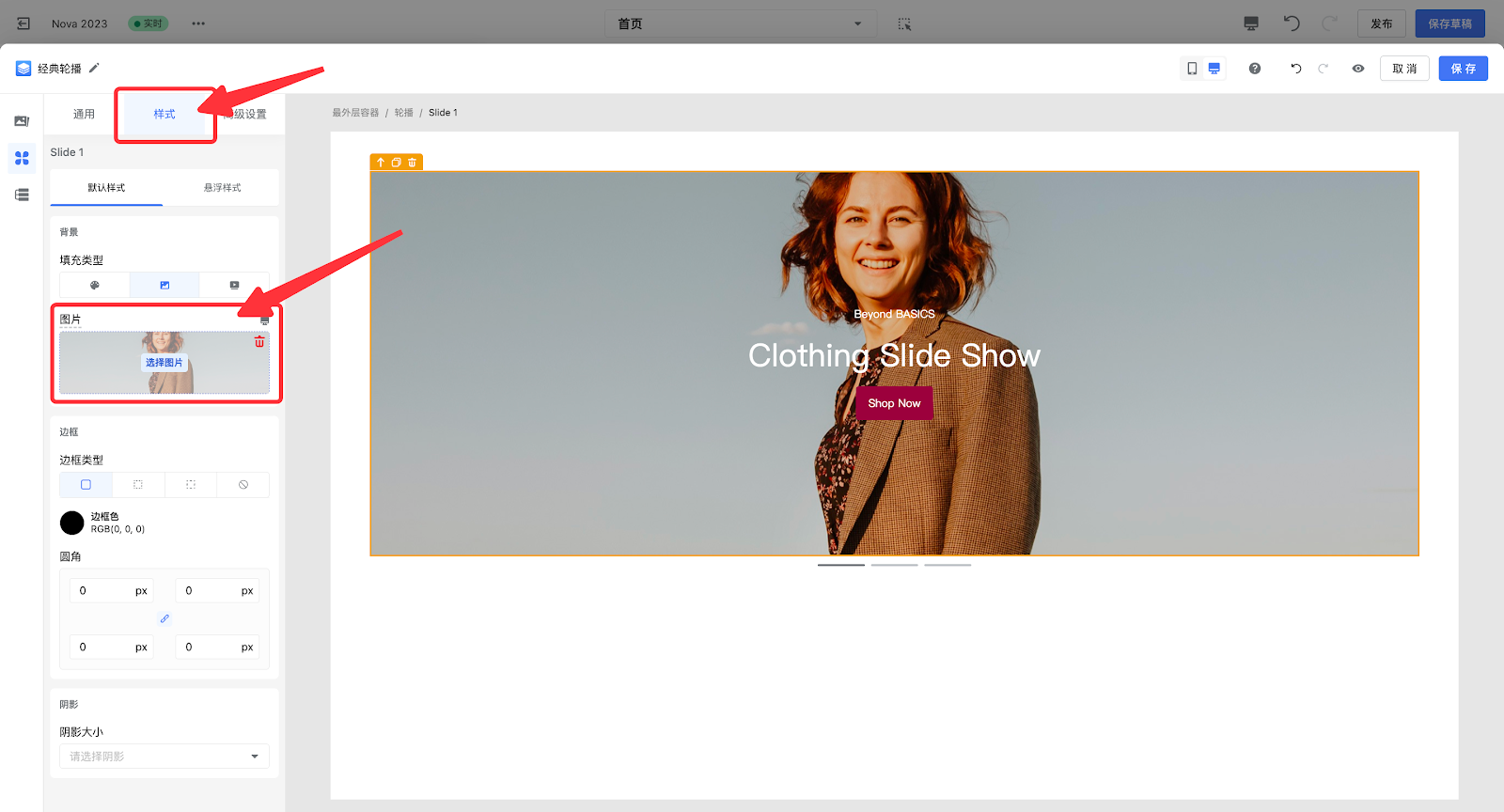The image size is (1504, 812).
Task: Expand the 阴影大小 shadow dropdown
Action: pos(164,757)
